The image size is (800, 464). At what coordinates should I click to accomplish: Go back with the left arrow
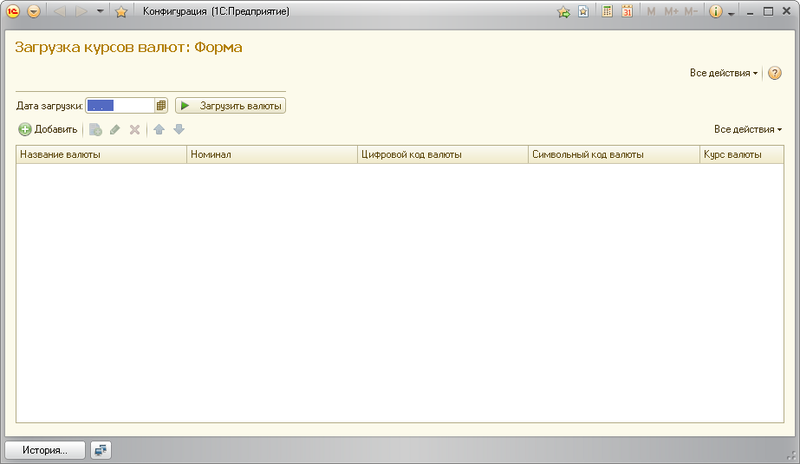click(60, 11)
